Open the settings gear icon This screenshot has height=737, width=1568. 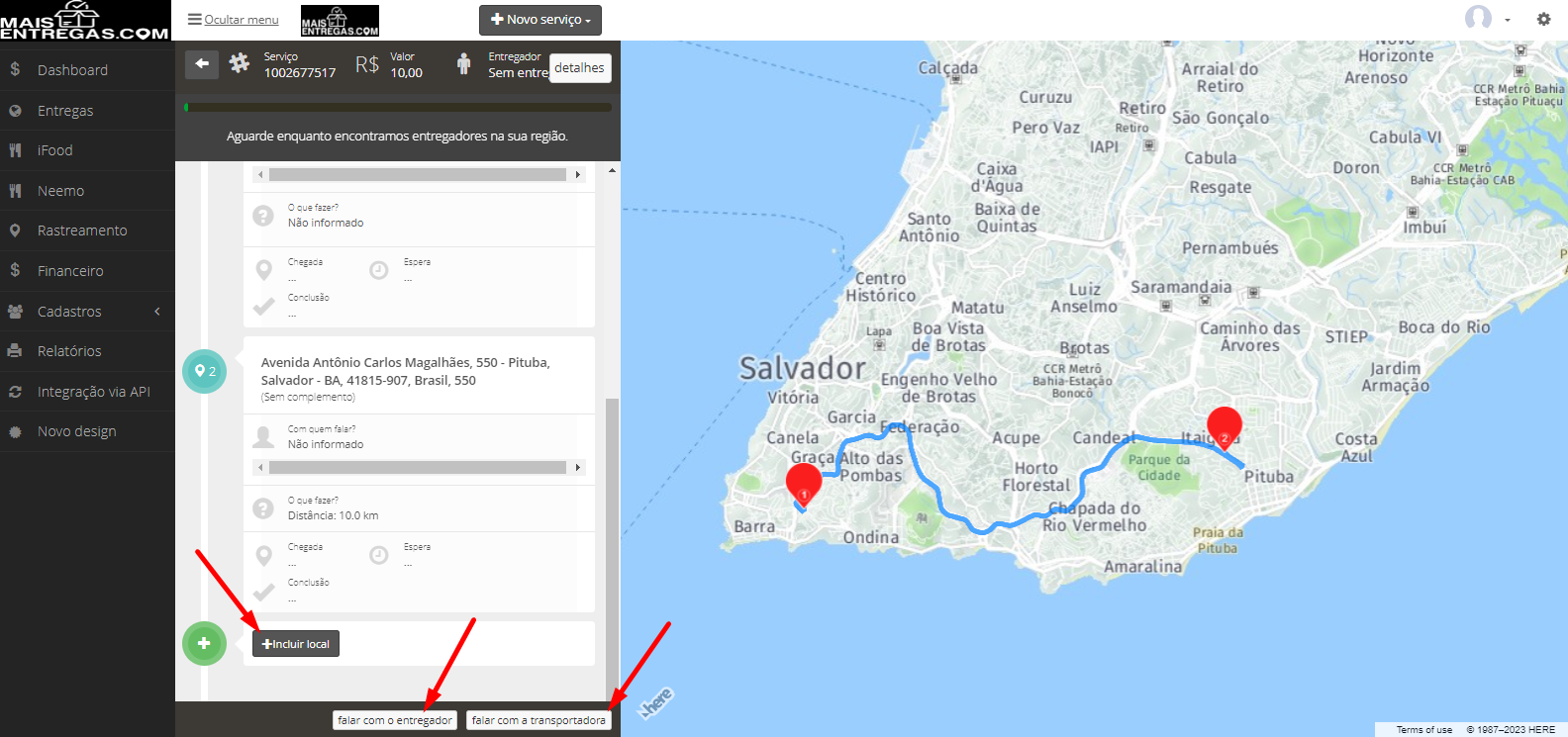coord(1543,19)
